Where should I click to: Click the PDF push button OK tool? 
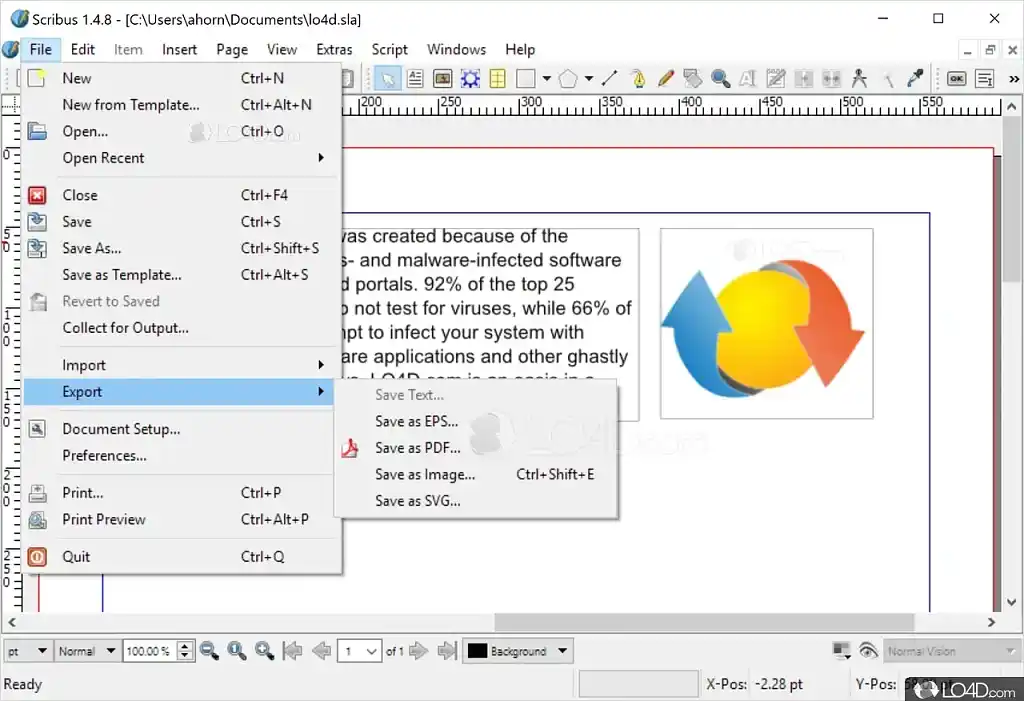click(x=957, y=79)
